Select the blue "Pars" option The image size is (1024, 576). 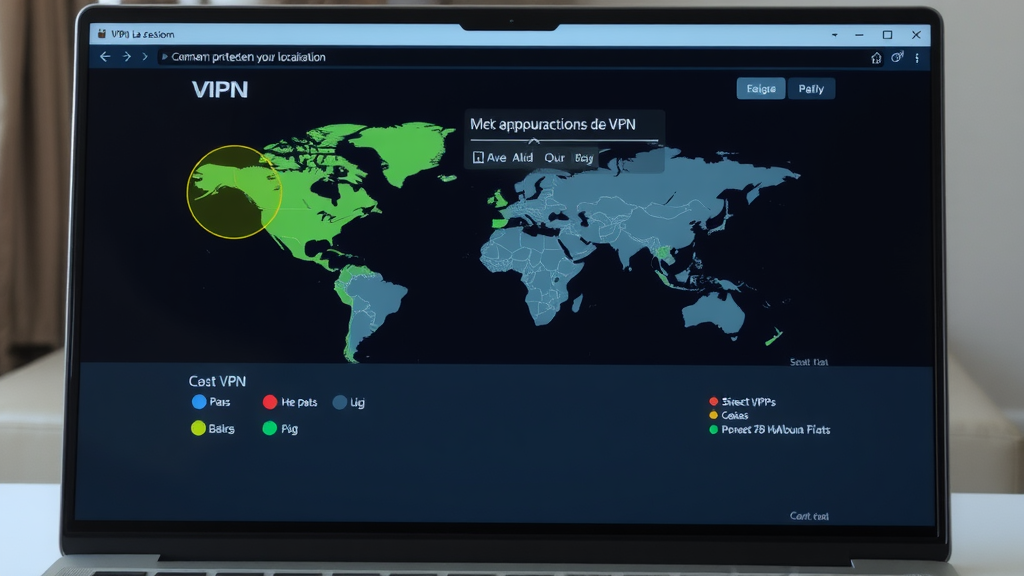click(199, 402)
